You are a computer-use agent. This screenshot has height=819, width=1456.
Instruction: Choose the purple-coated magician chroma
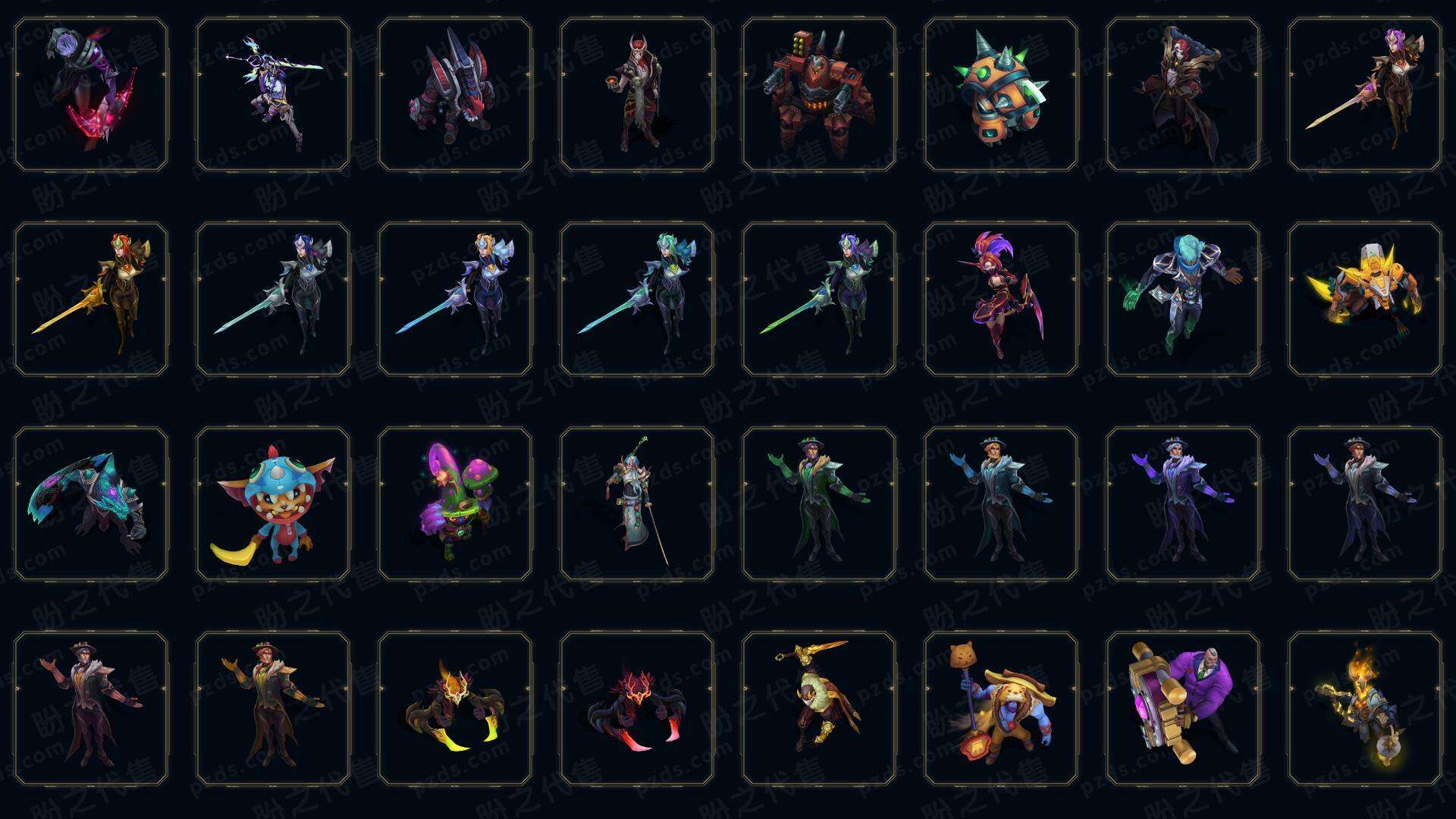(1183, 504)
